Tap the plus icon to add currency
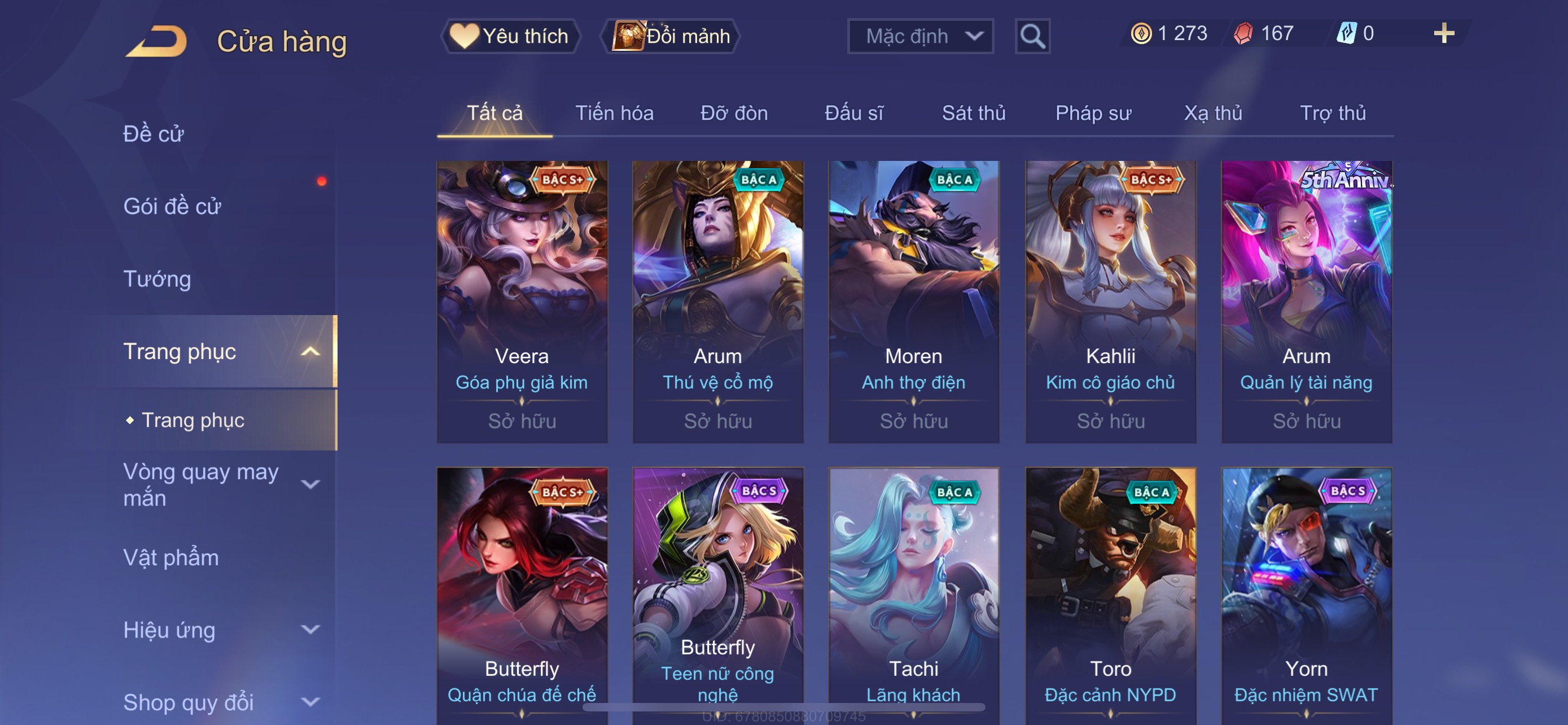The width and height of the screenshot is (1568, 725). coord(1444,33)
